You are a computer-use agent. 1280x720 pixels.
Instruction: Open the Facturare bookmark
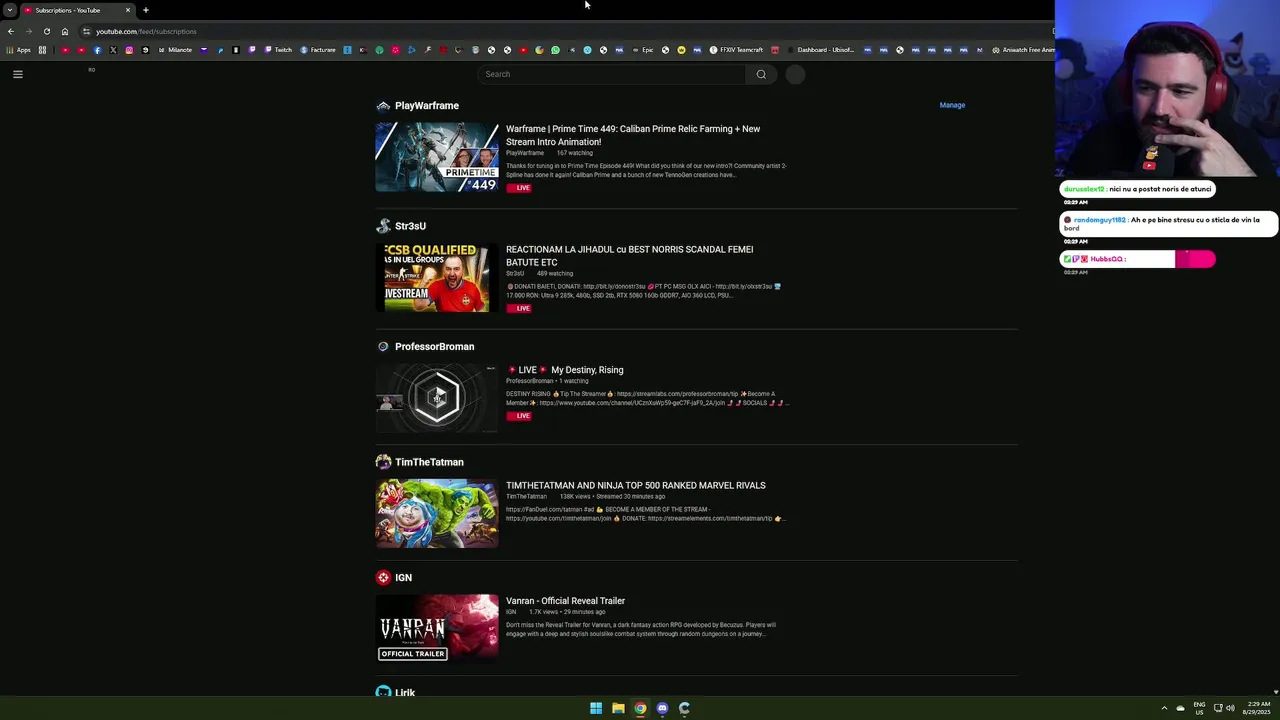[x=318, y=50]
